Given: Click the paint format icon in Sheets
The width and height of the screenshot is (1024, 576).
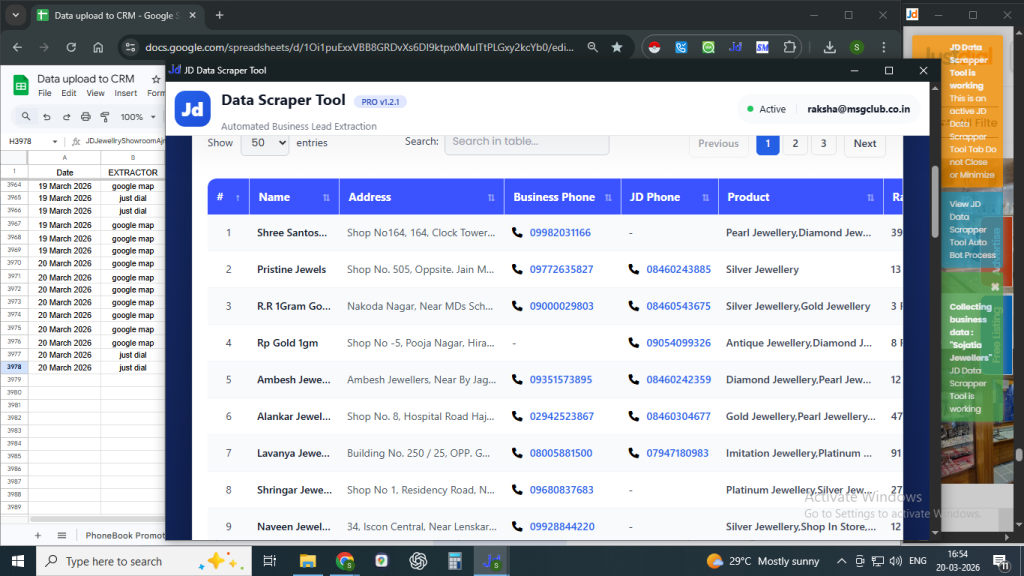Looking at the screenshot, I should coord(103,117).
